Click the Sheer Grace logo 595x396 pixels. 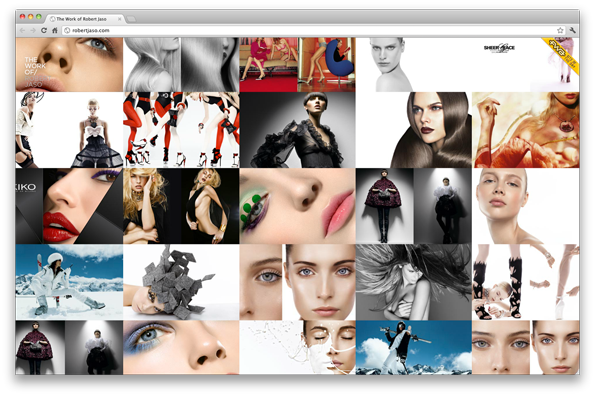499,48
